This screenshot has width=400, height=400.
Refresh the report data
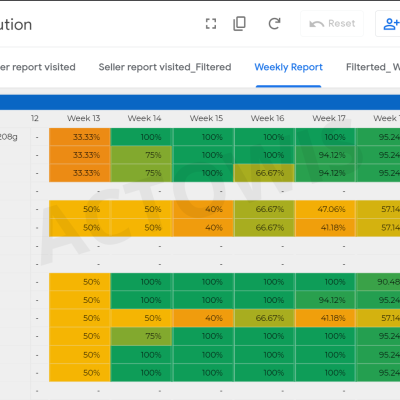(274, 24)
